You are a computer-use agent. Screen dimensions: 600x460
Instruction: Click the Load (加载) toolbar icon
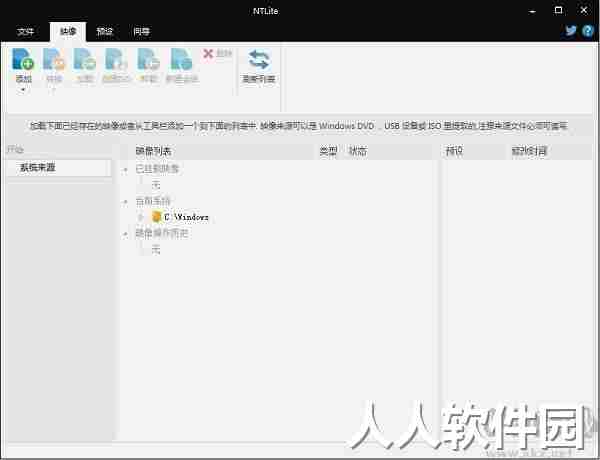coord(148,59)
